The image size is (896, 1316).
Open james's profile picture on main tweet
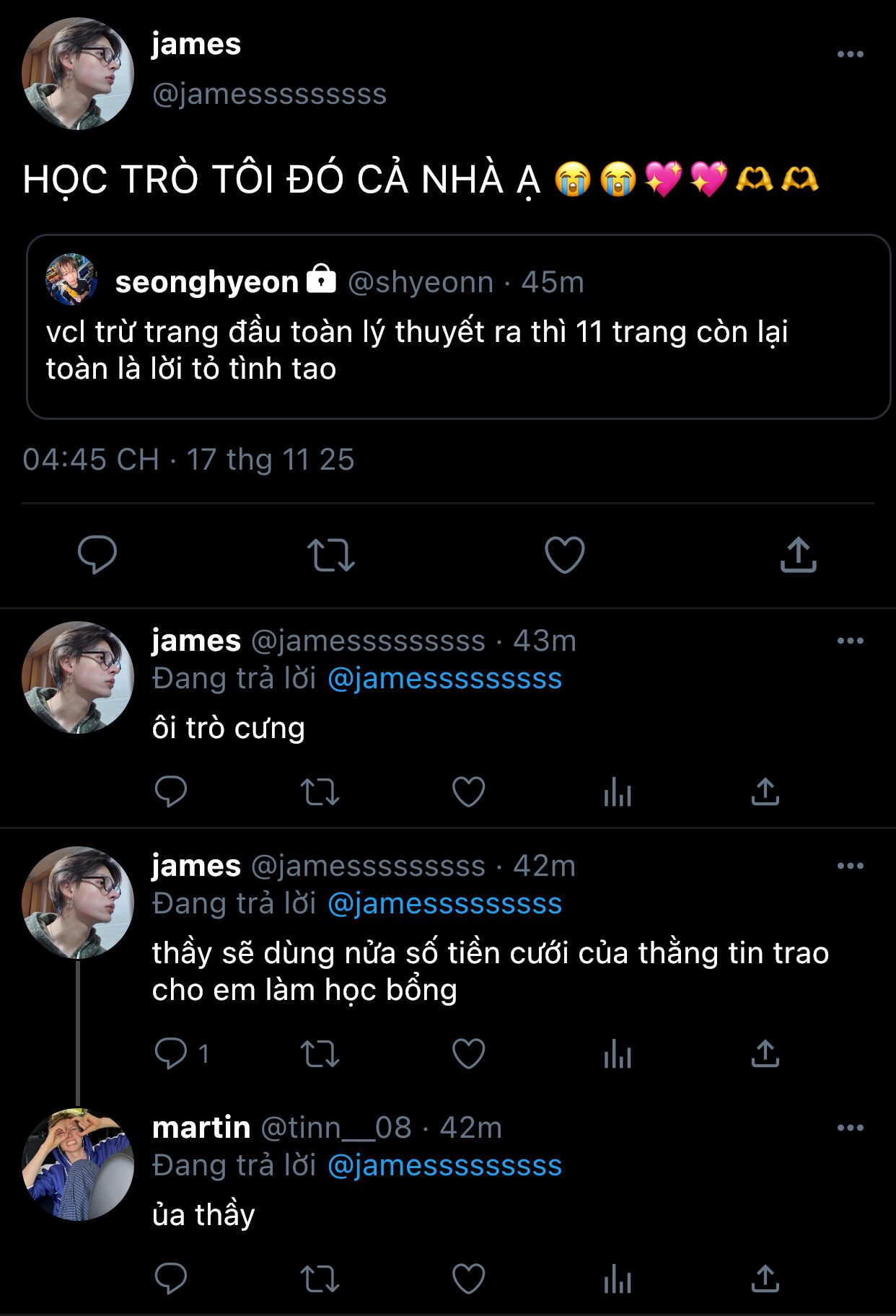click(x=78, y=74)
